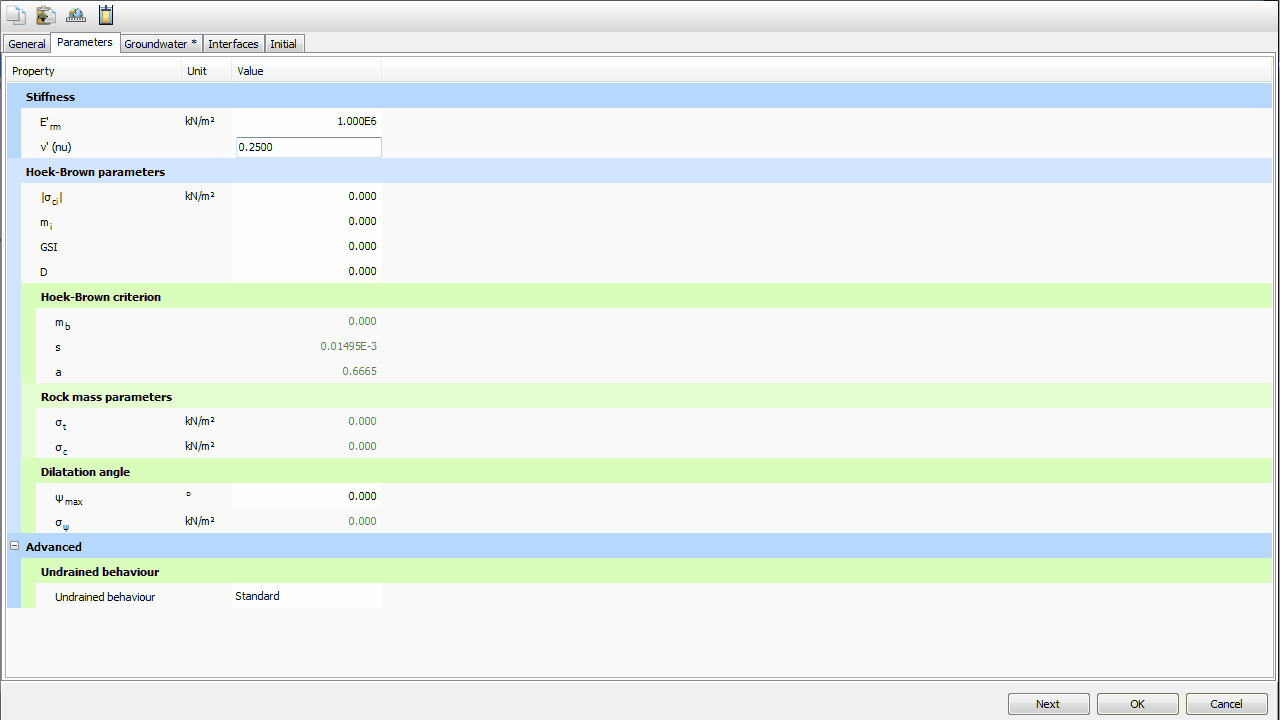Confirm with the OK button

point(1137,704)
